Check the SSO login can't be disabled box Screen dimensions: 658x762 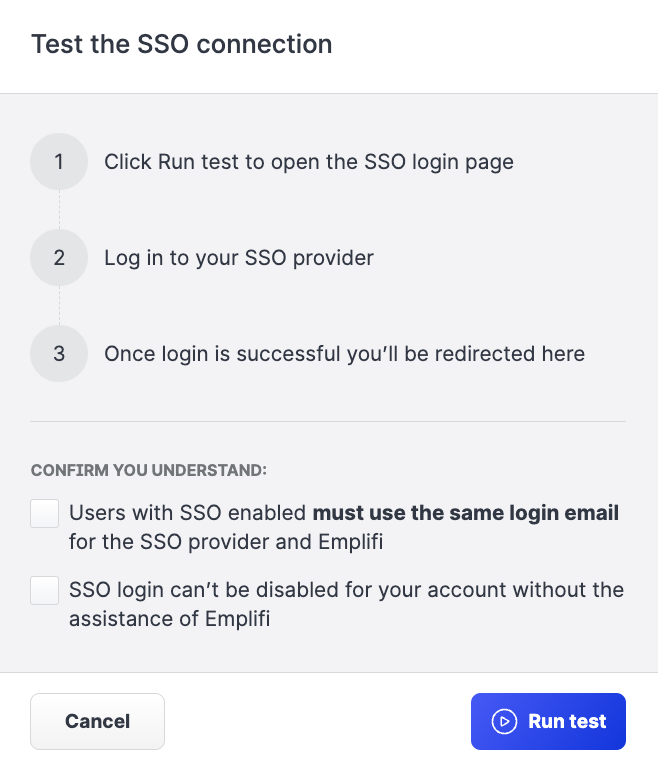point(45,590)
